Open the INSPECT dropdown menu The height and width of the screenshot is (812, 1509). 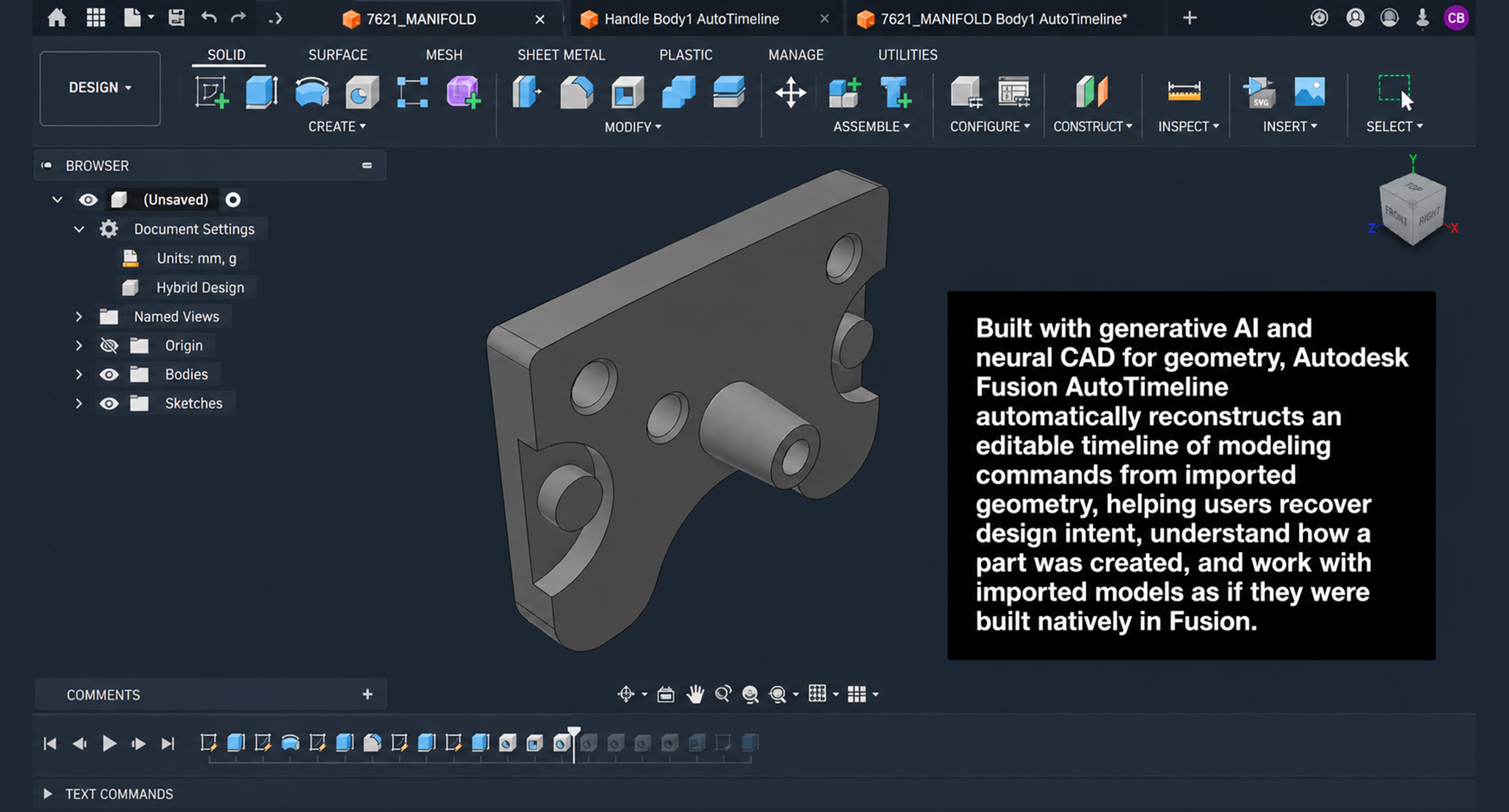[1188, 127]
